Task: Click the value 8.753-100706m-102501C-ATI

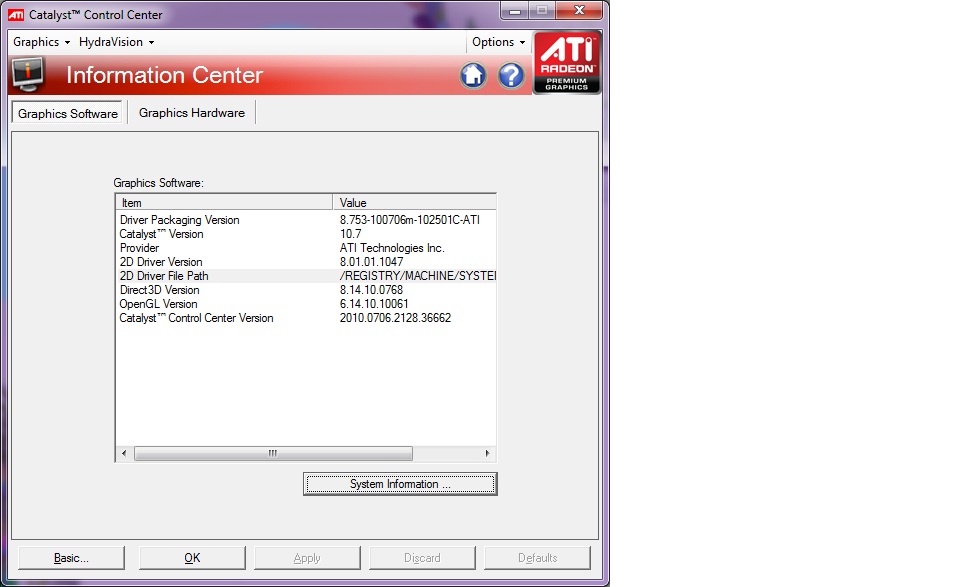Action: click(410, 220)
